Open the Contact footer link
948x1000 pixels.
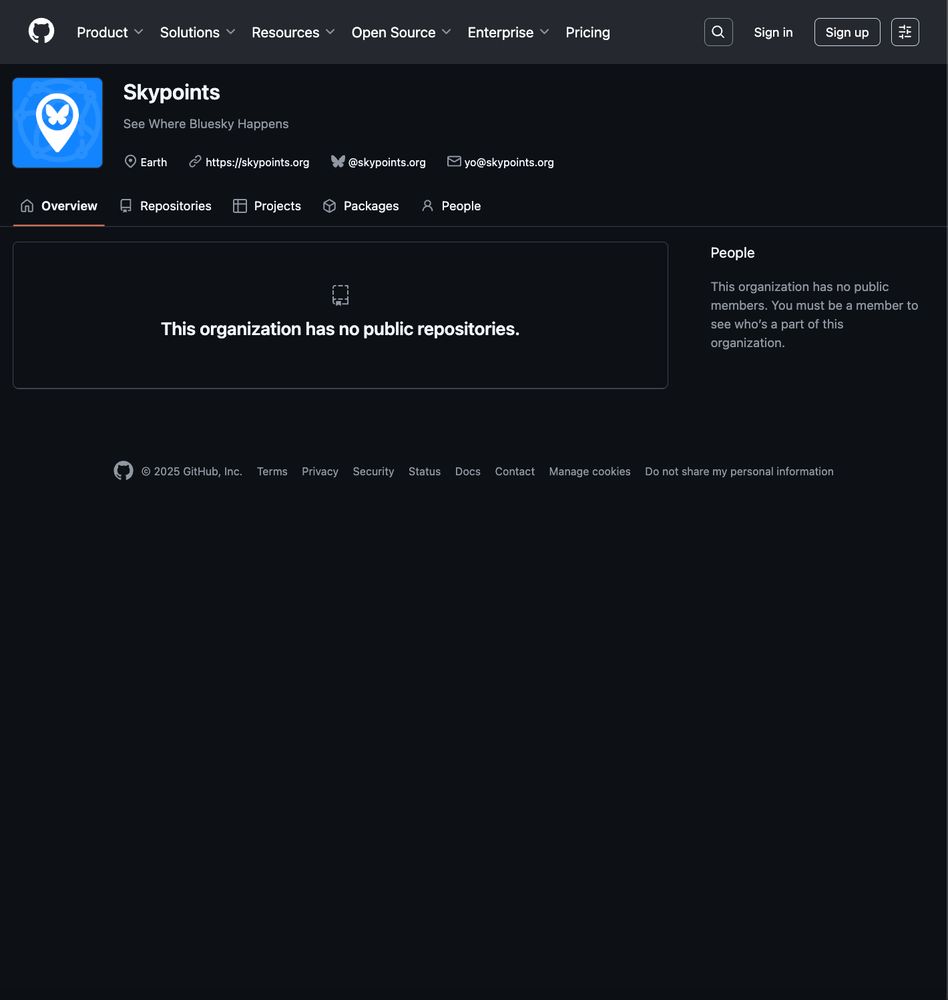[515, 471]
